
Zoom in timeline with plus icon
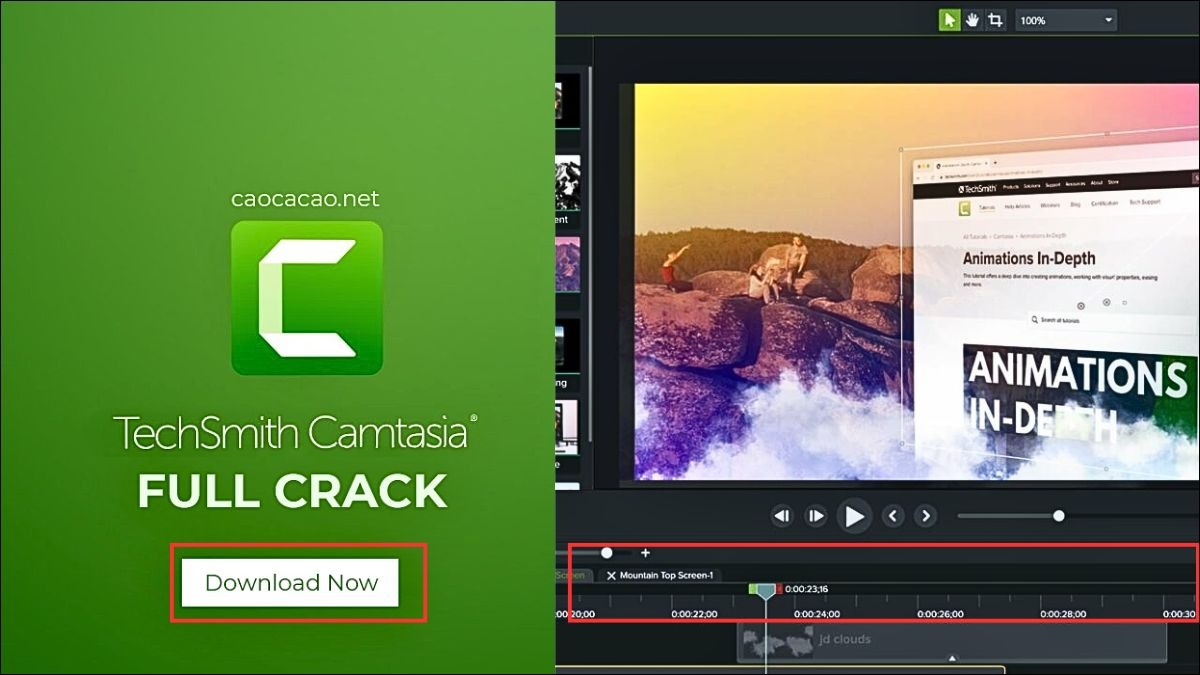pyautogui.click(x=645, y=552)
